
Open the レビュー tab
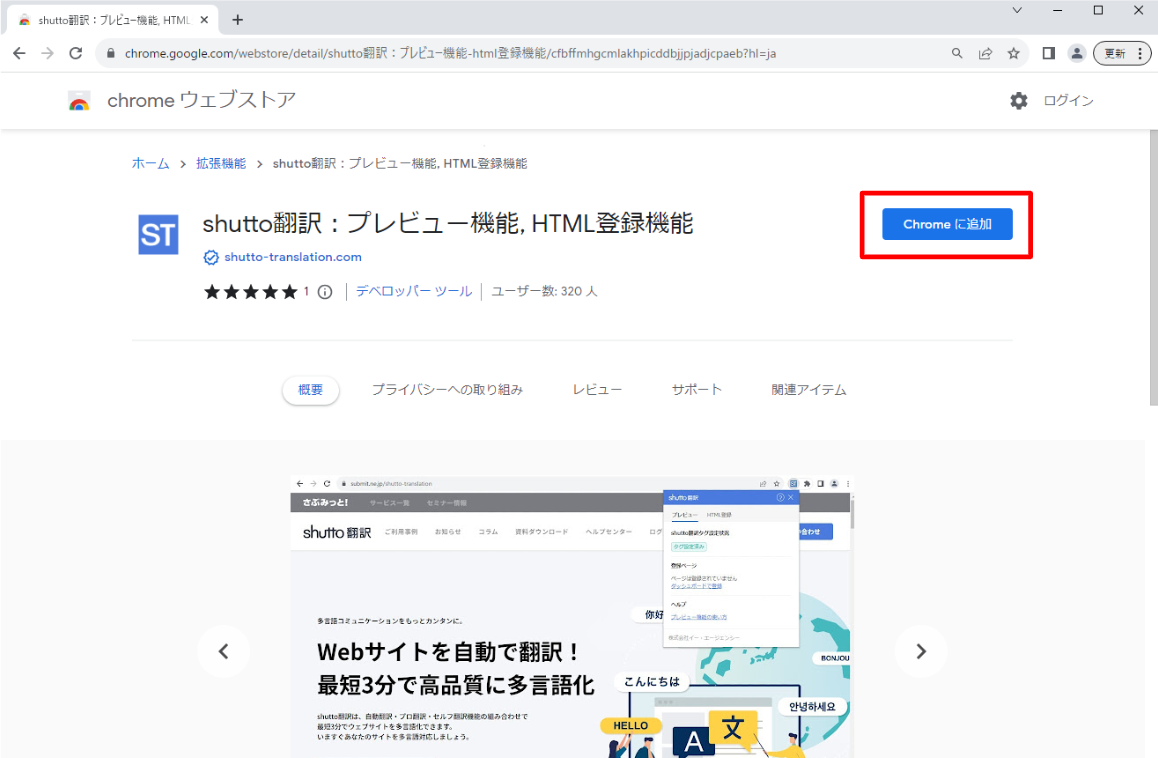597,389
